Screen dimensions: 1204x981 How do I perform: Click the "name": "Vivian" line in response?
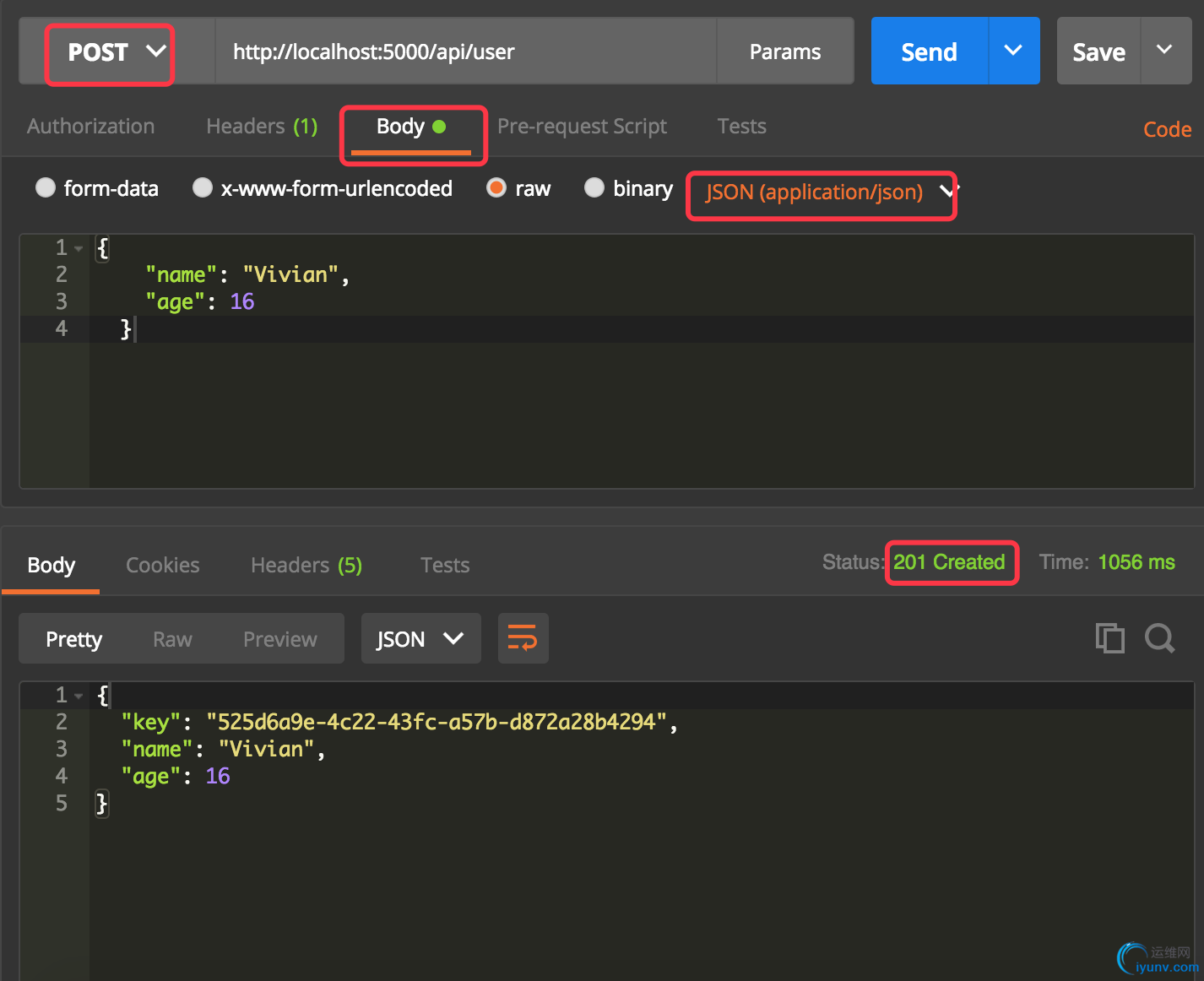click(223, 749)
